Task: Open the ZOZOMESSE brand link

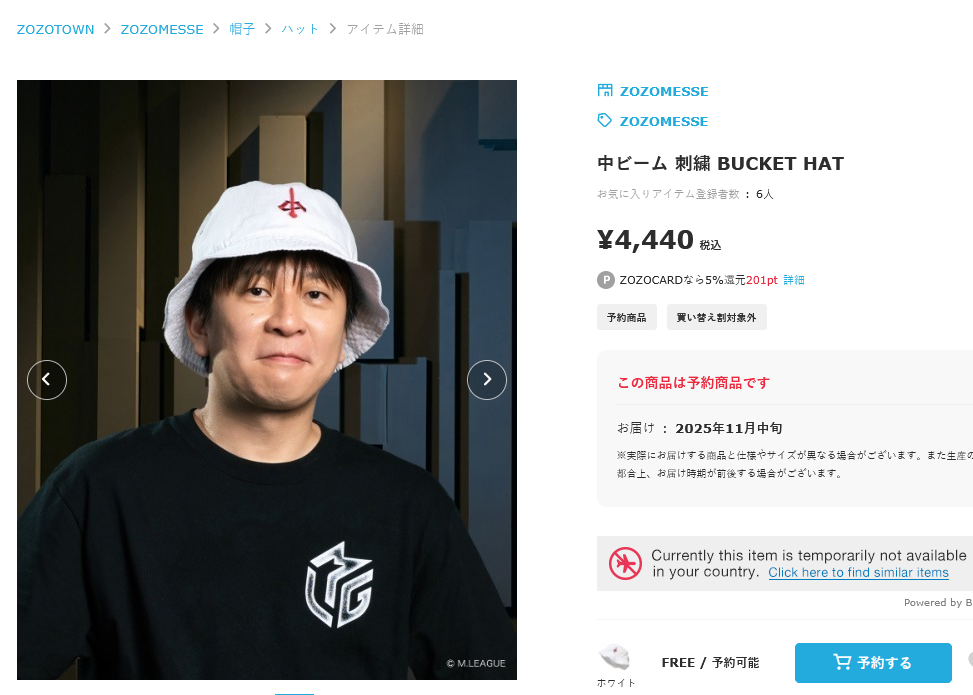Action: [x=664, y=121]
